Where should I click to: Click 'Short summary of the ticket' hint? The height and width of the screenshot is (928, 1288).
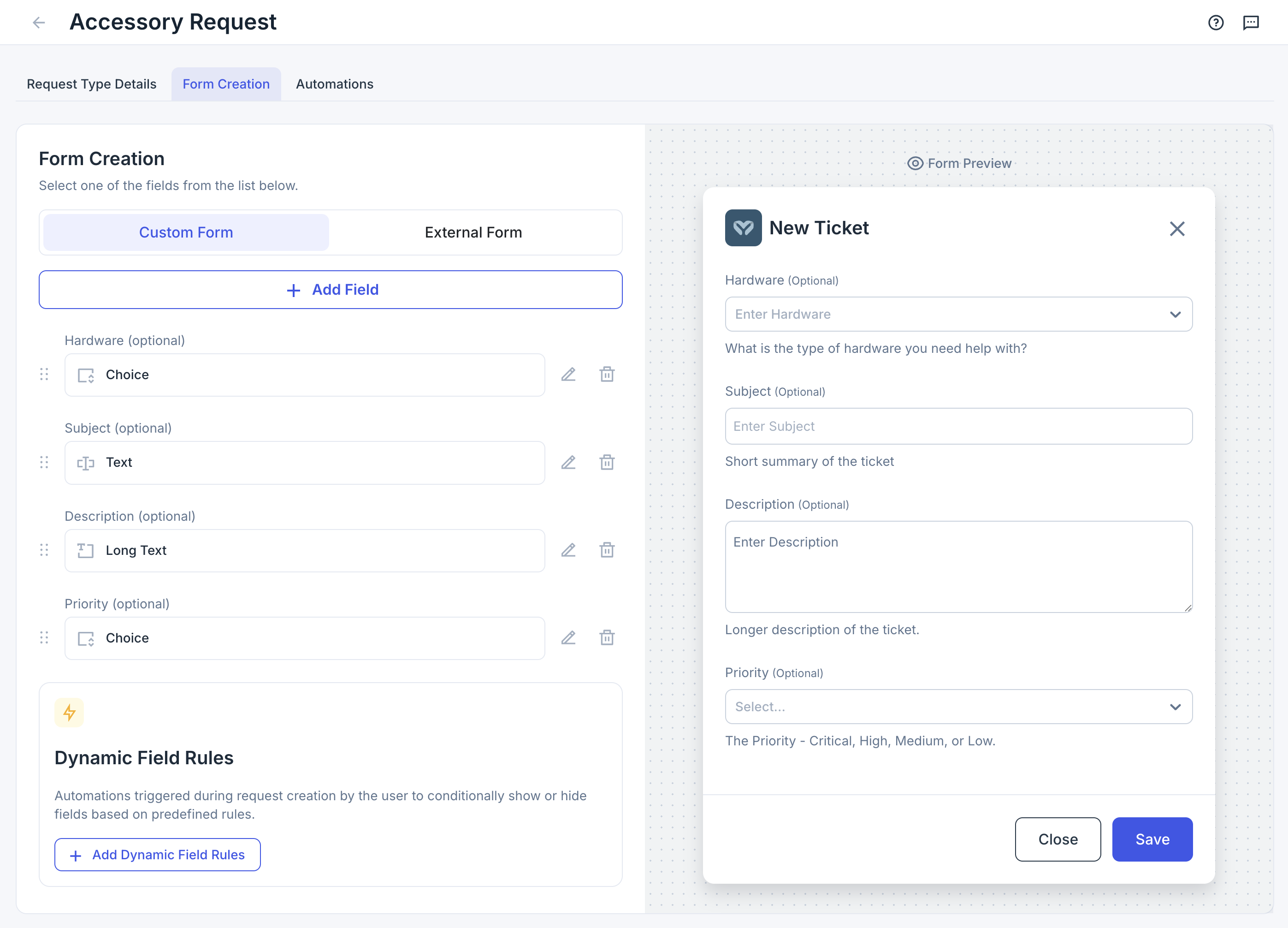pos(809,461)
